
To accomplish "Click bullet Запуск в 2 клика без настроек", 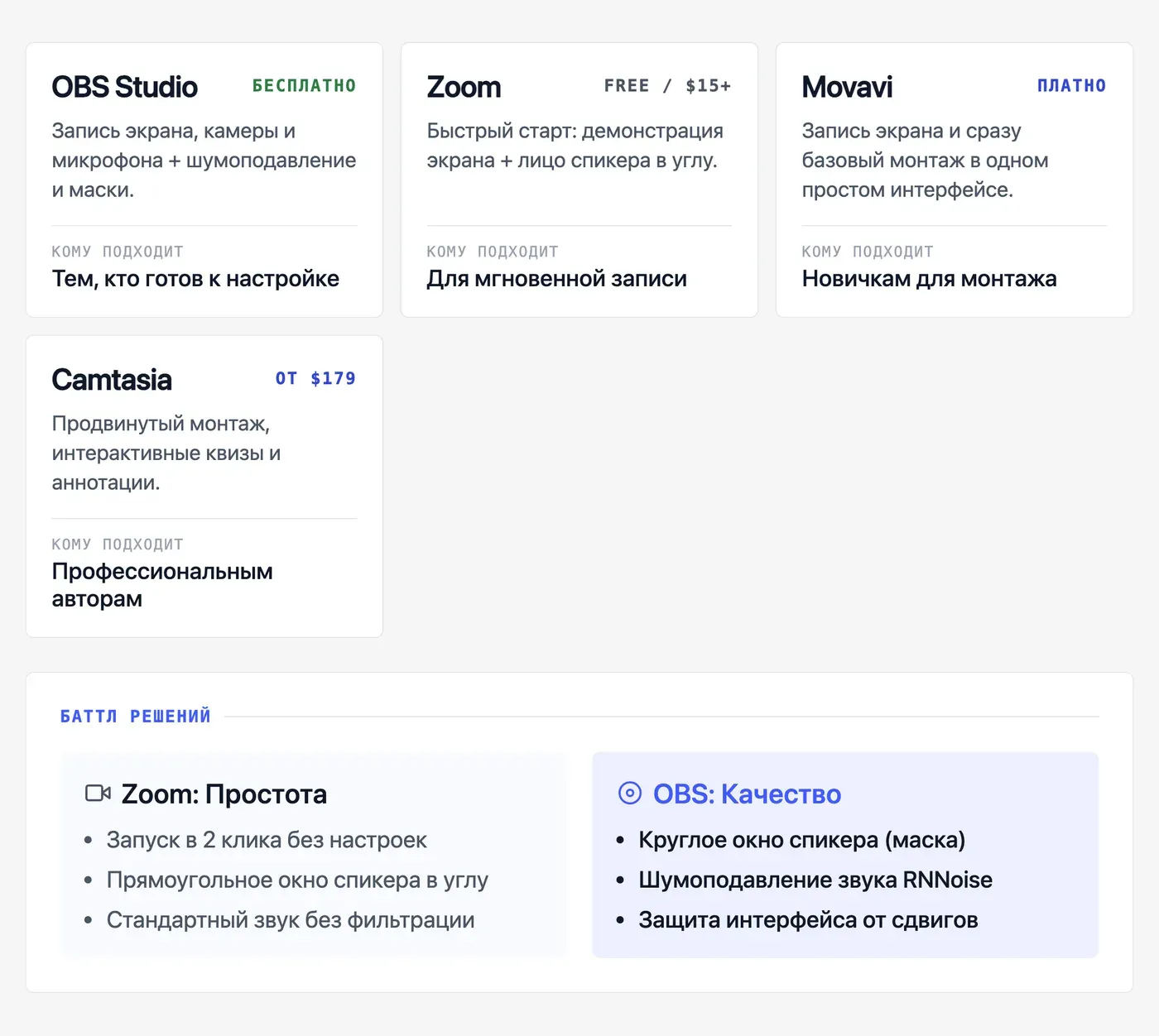I will click(267, 840).
